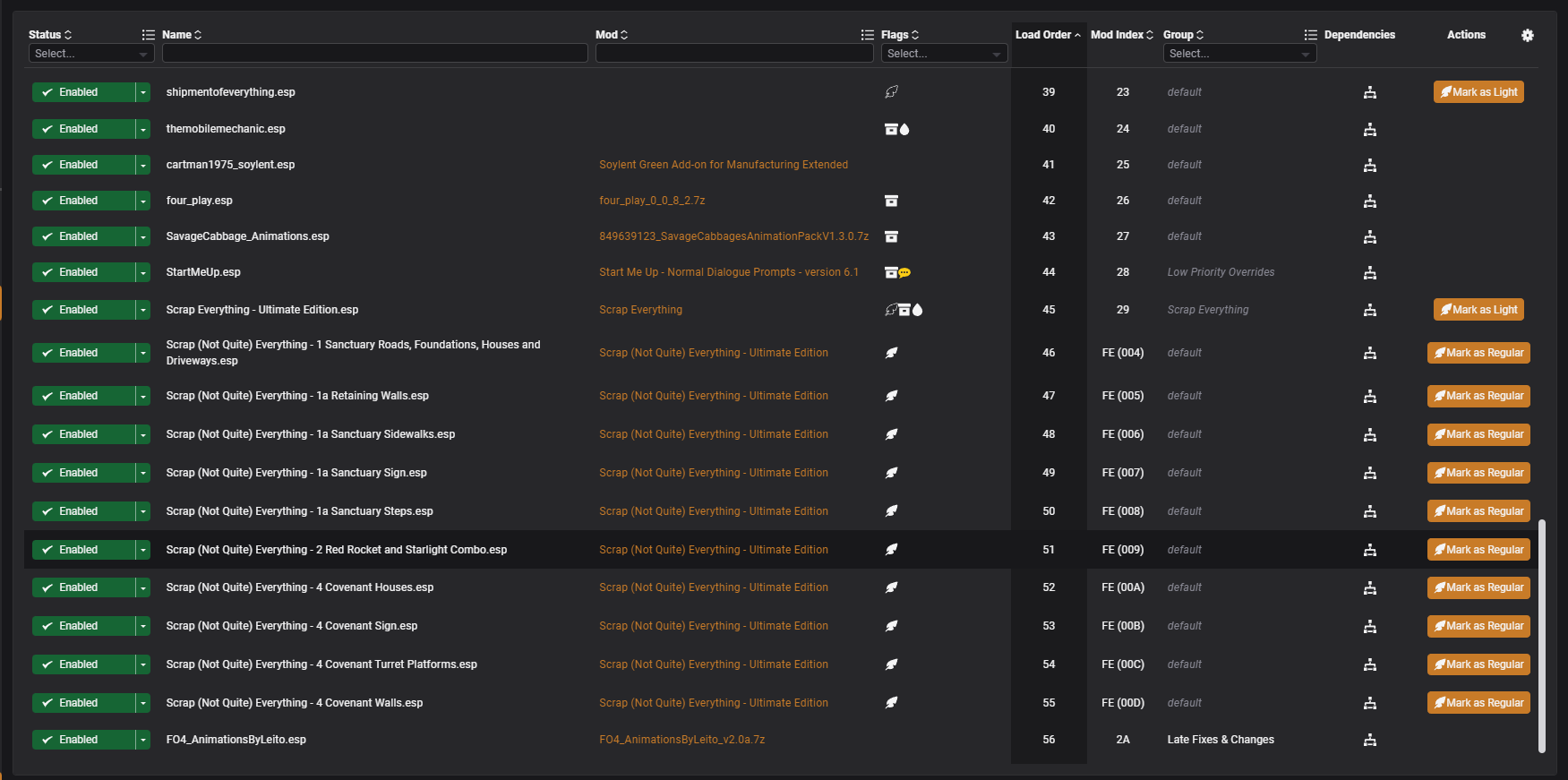Toggle Enabled status of StartMeUp.esp
1568x780 pixels.
tap(83, 272)
